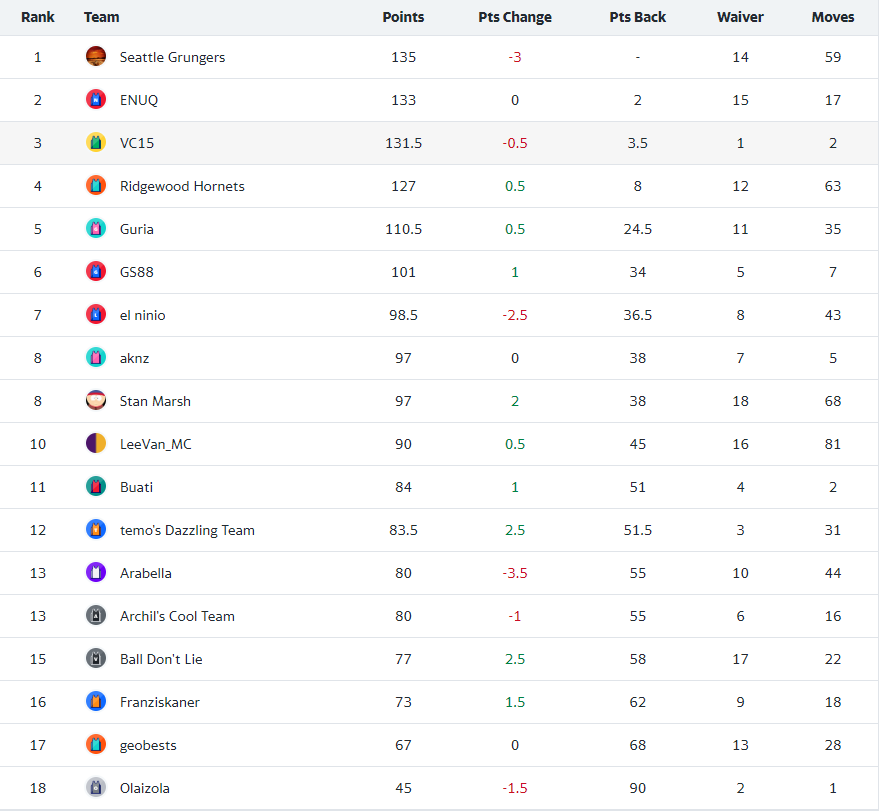Open the Franziskaner team link
The width and height of the screenshot is (879, 811).
click(160, 702)
